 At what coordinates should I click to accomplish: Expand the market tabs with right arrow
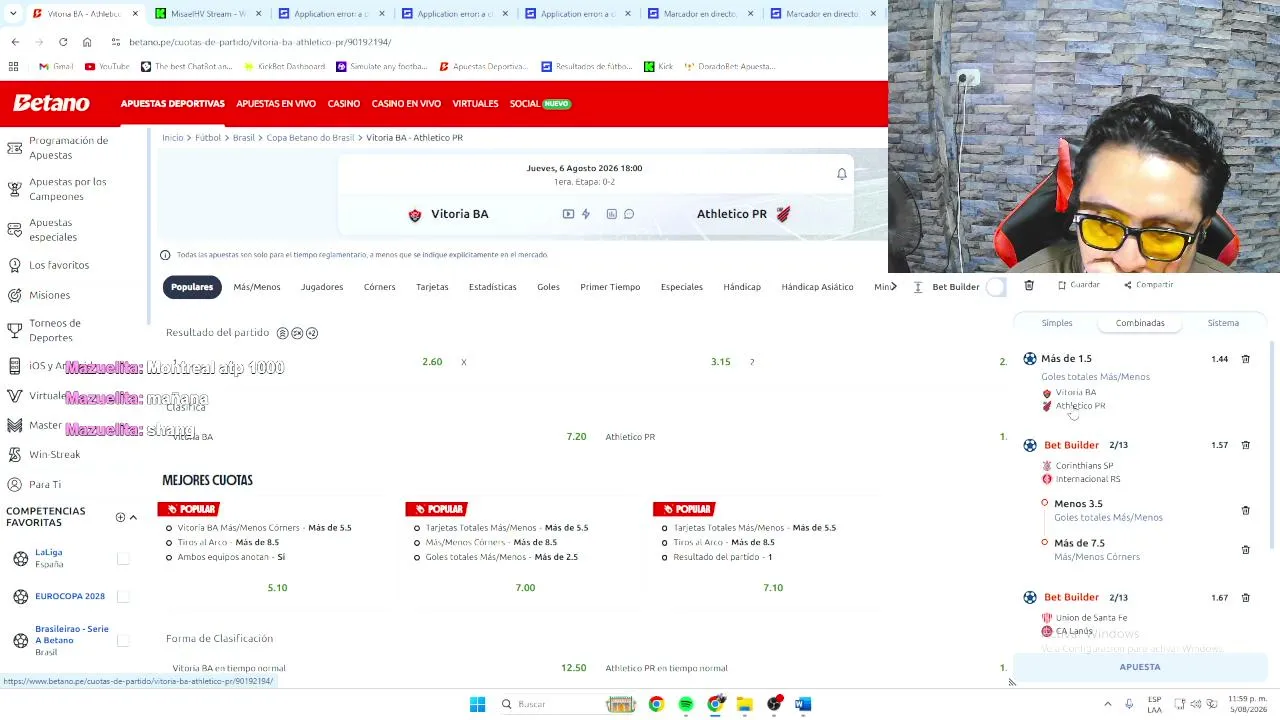pos(894,287)
